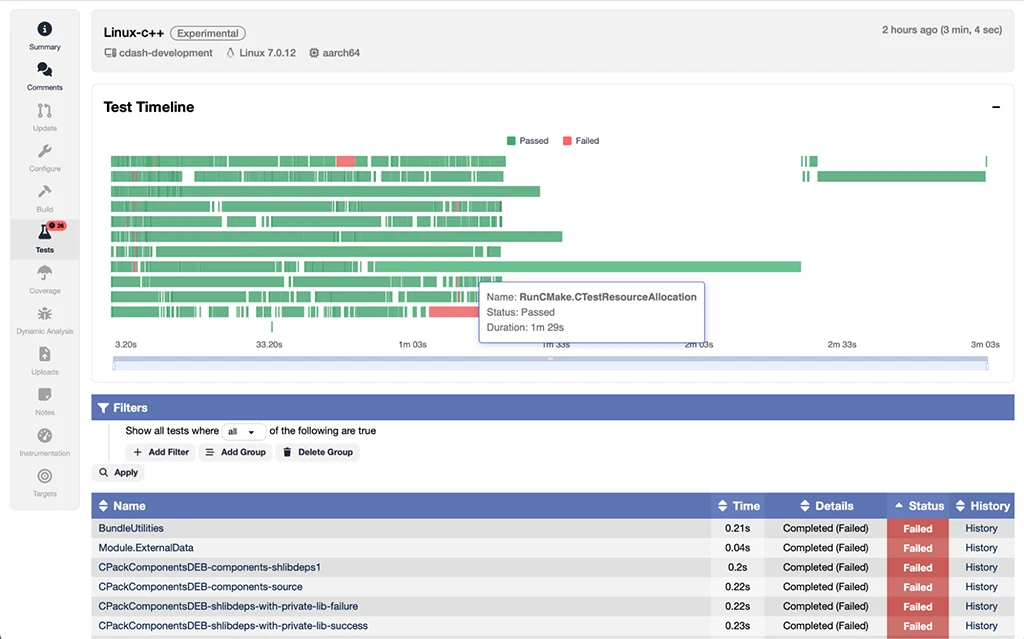
Task: Open the Notes sidebar icon
Action: coord(44,395)
